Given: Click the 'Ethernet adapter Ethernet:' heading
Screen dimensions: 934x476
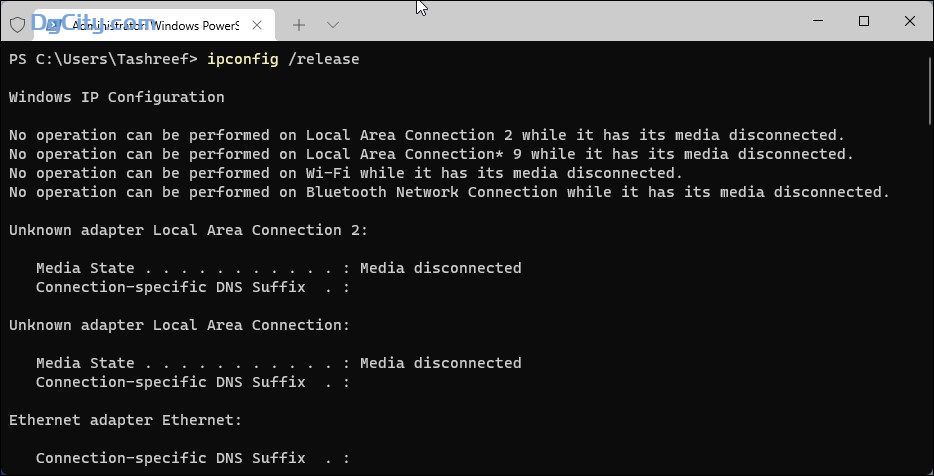Looking at the screenshot, I should pyautogui.click(x=126, y=420).
